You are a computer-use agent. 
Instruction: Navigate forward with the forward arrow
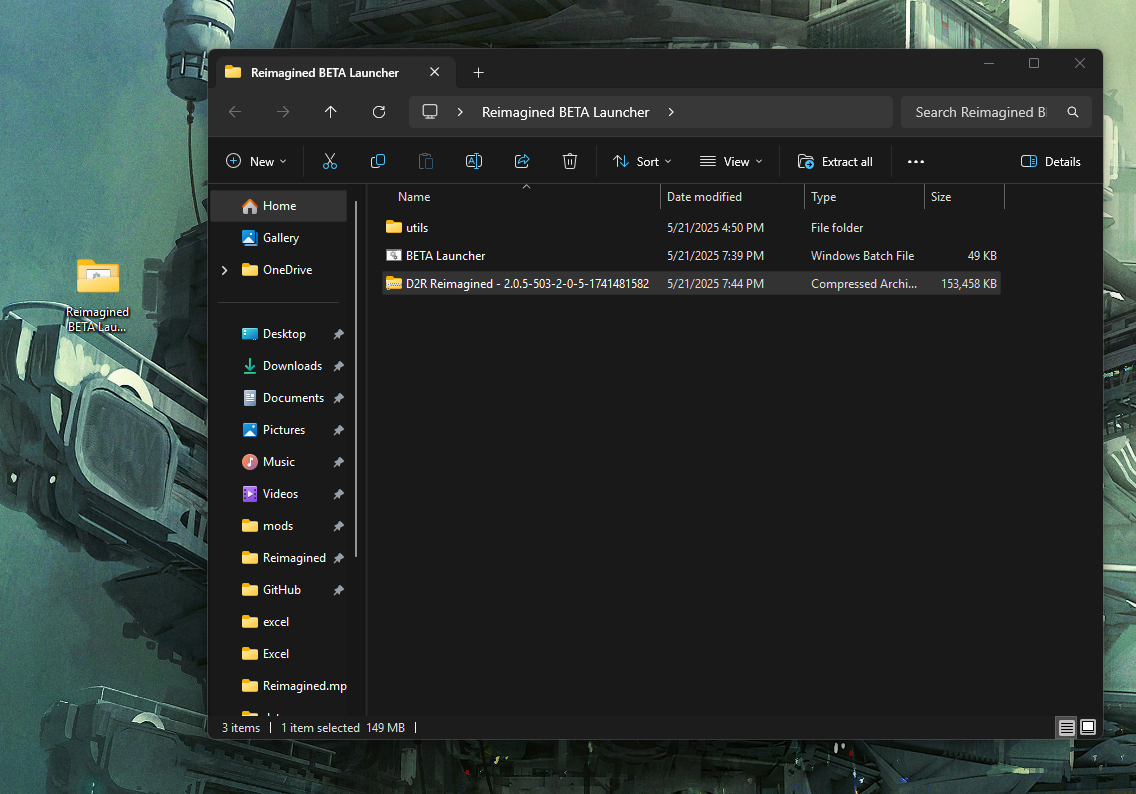[x=283, y=112]
